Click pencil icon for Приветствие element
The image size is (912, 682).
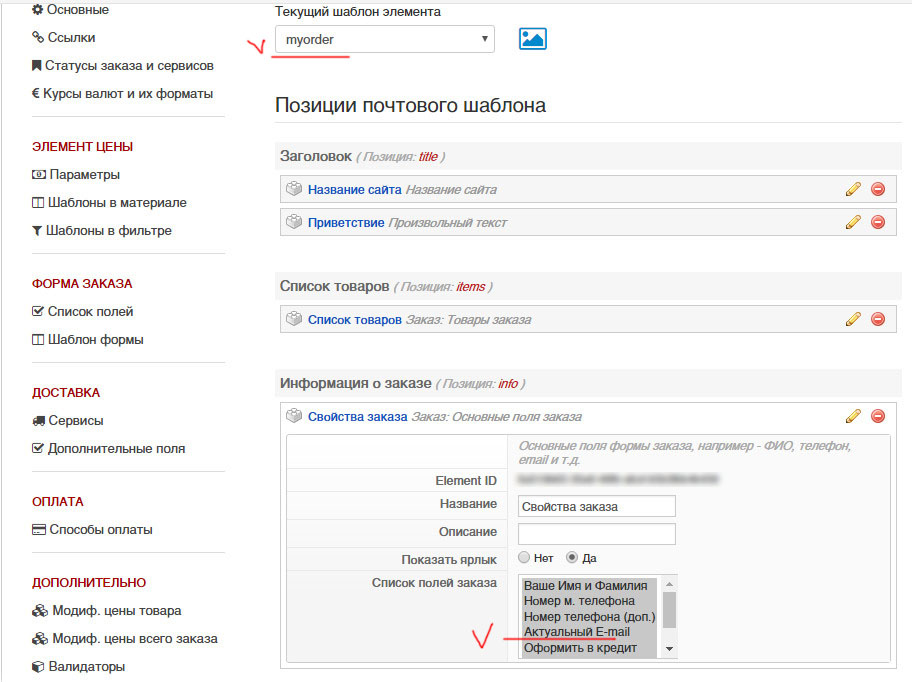[853, 222]
